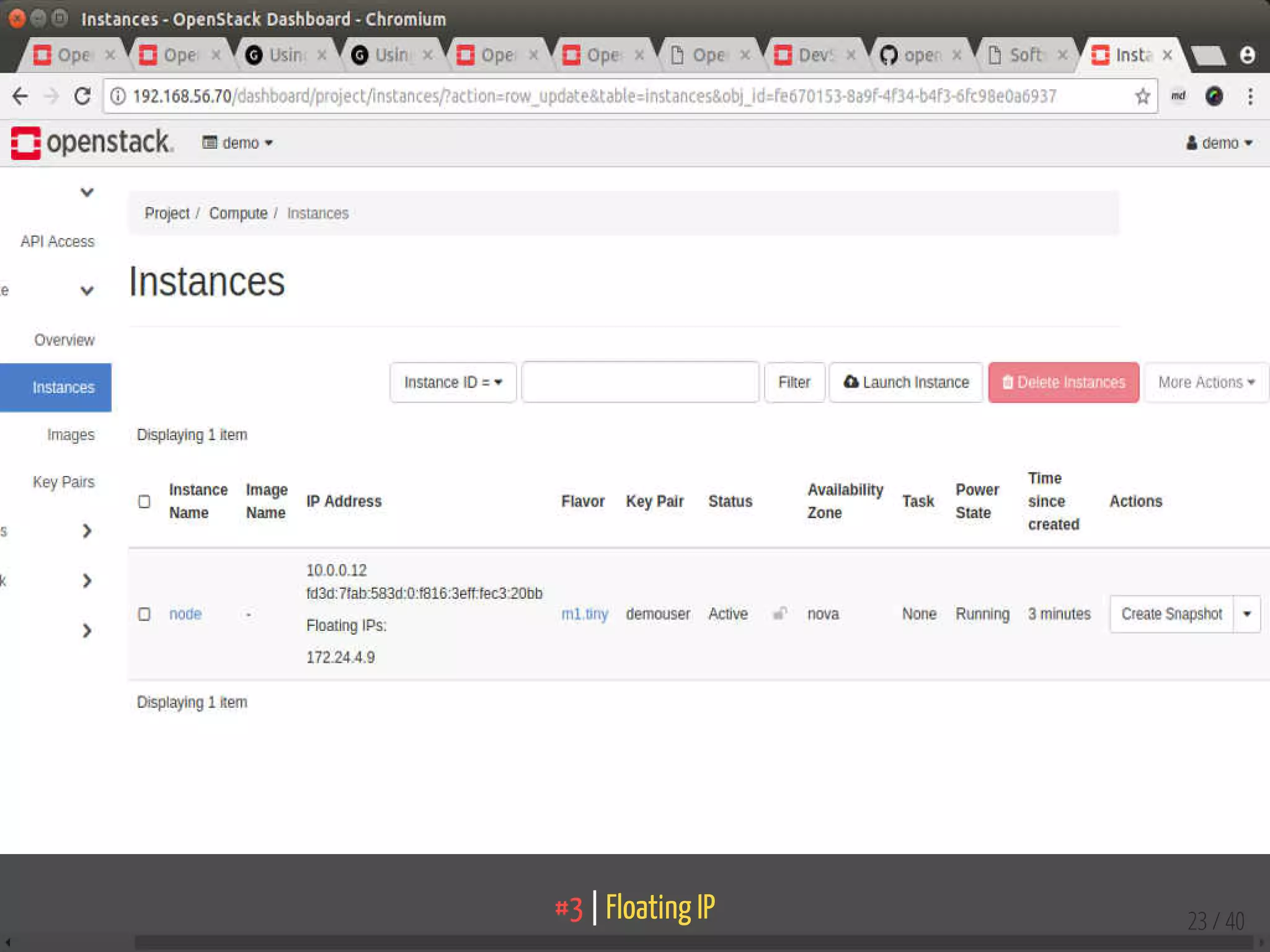Expand the Create Snapshot actions arrow

tap(1246, 614)
